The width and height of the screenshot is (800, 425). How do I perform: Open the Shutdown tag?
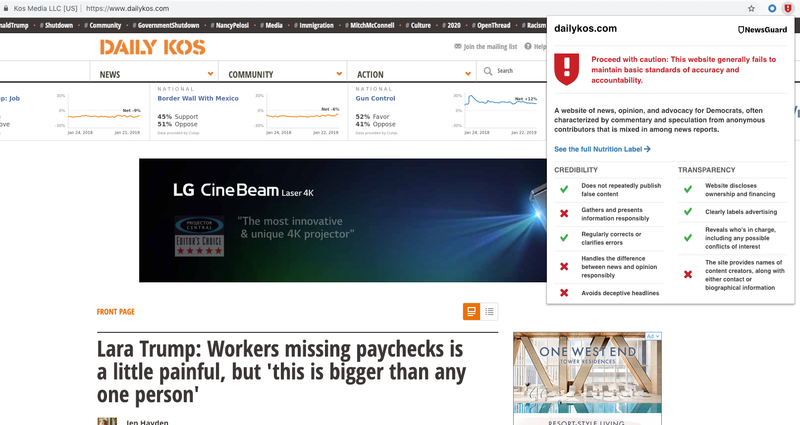point(57,25)
